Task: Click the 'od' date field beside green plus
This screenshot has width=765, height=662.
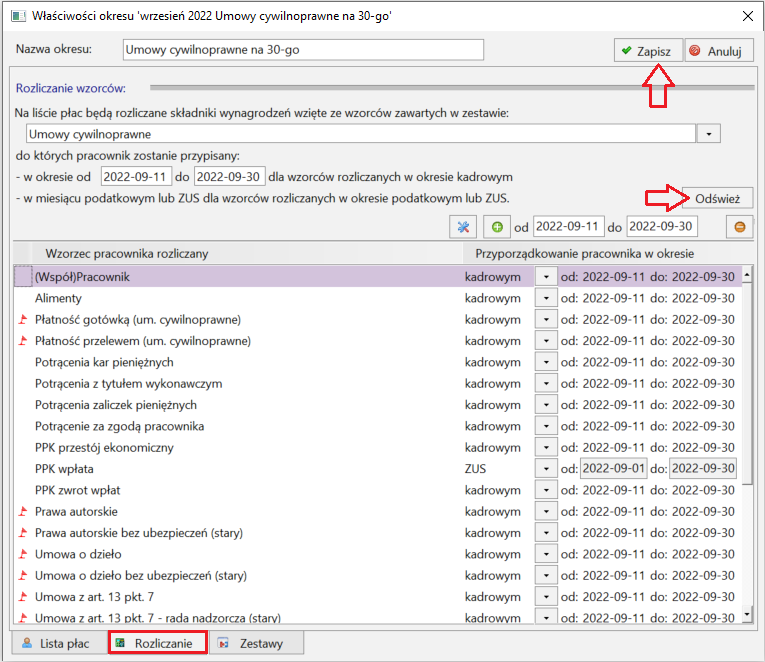Action: [568, 226]
